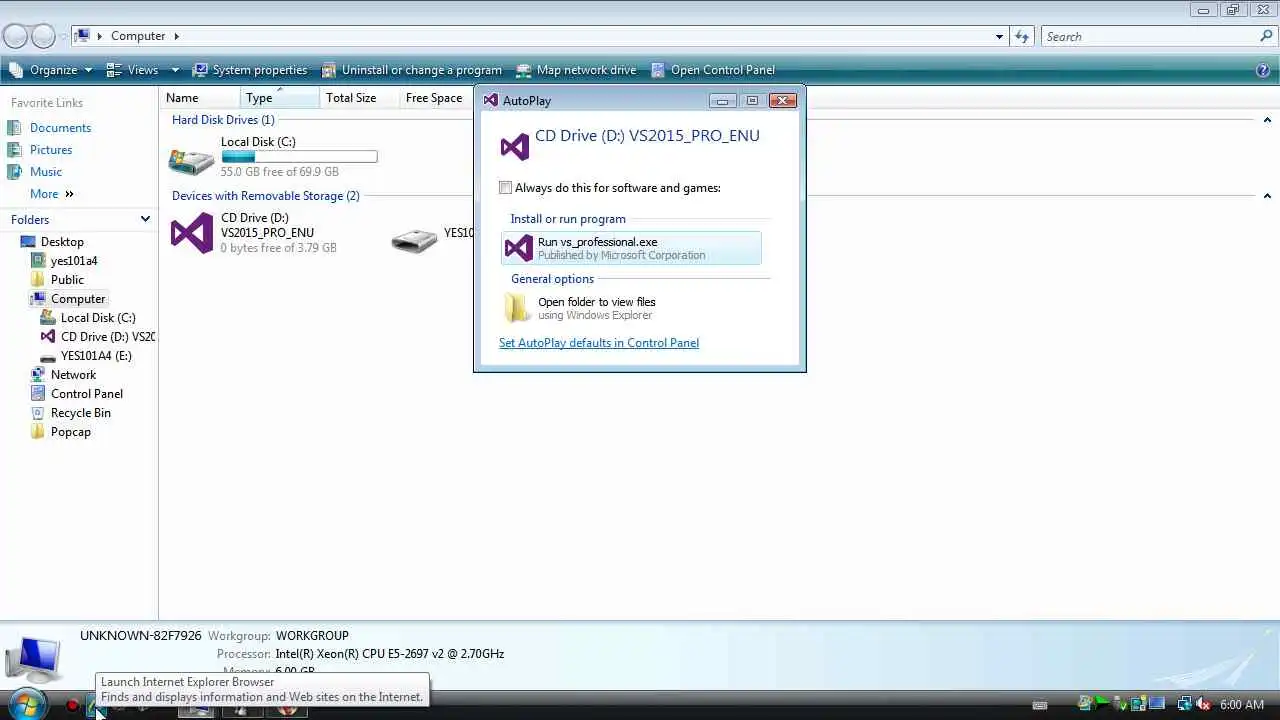Click the Forward navigation button
This screenshot has height=720, width=1280.
pyautogui.click(x=43, y=36)
